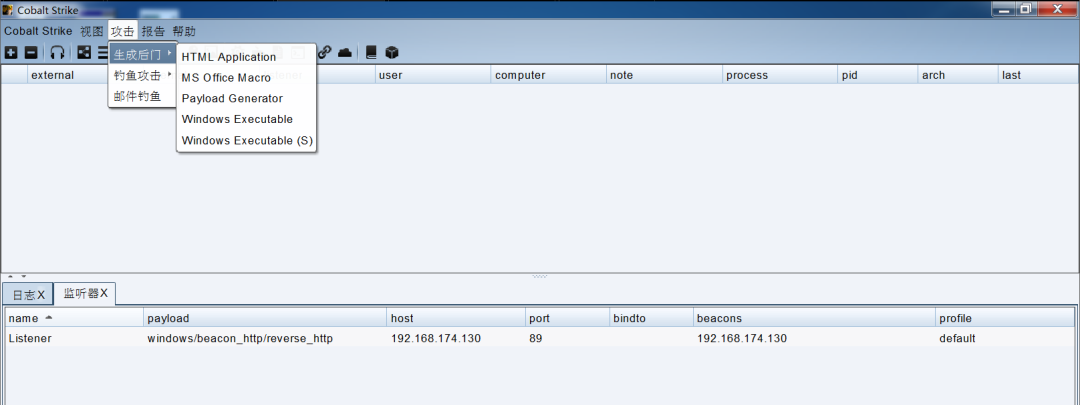Open the 报告 menu

pos(154,31)
